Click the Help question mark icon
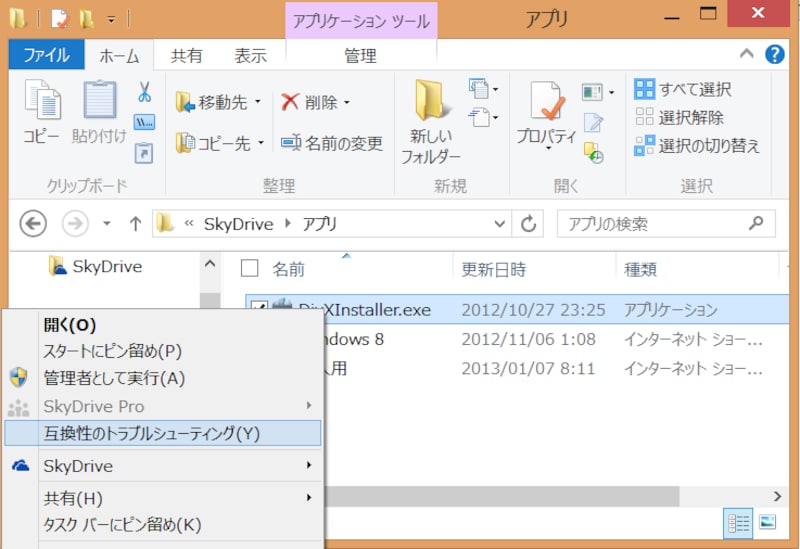 (x=774, y=54)
